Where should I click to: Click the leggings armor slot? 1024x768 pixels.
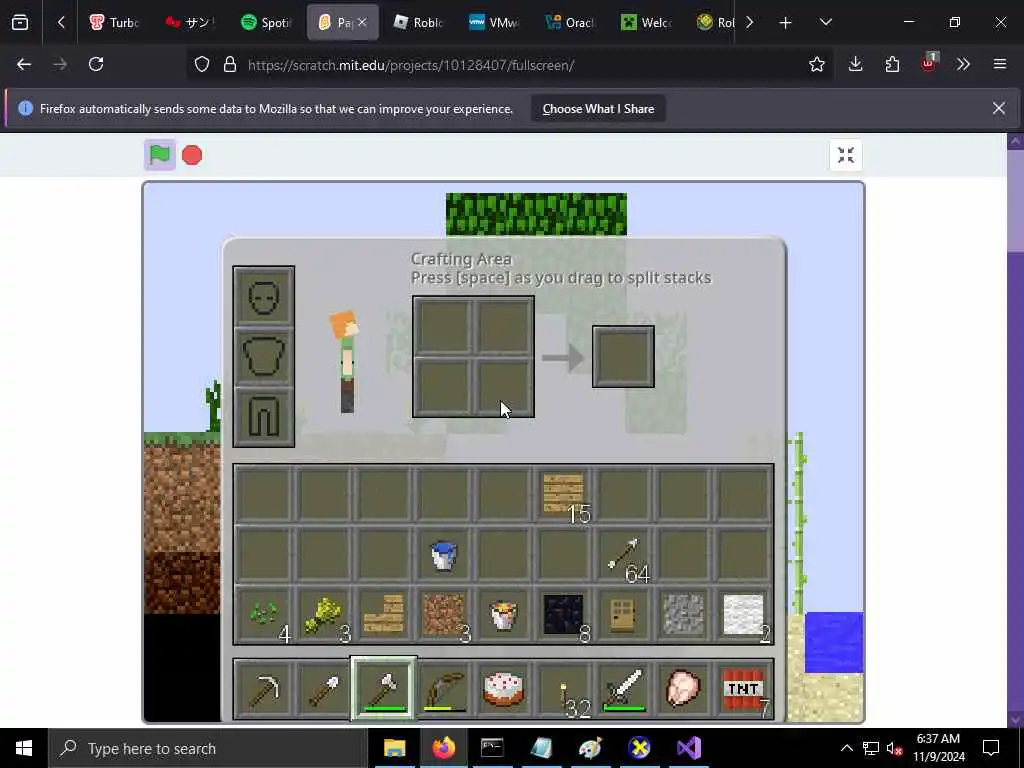click(264, 416)
